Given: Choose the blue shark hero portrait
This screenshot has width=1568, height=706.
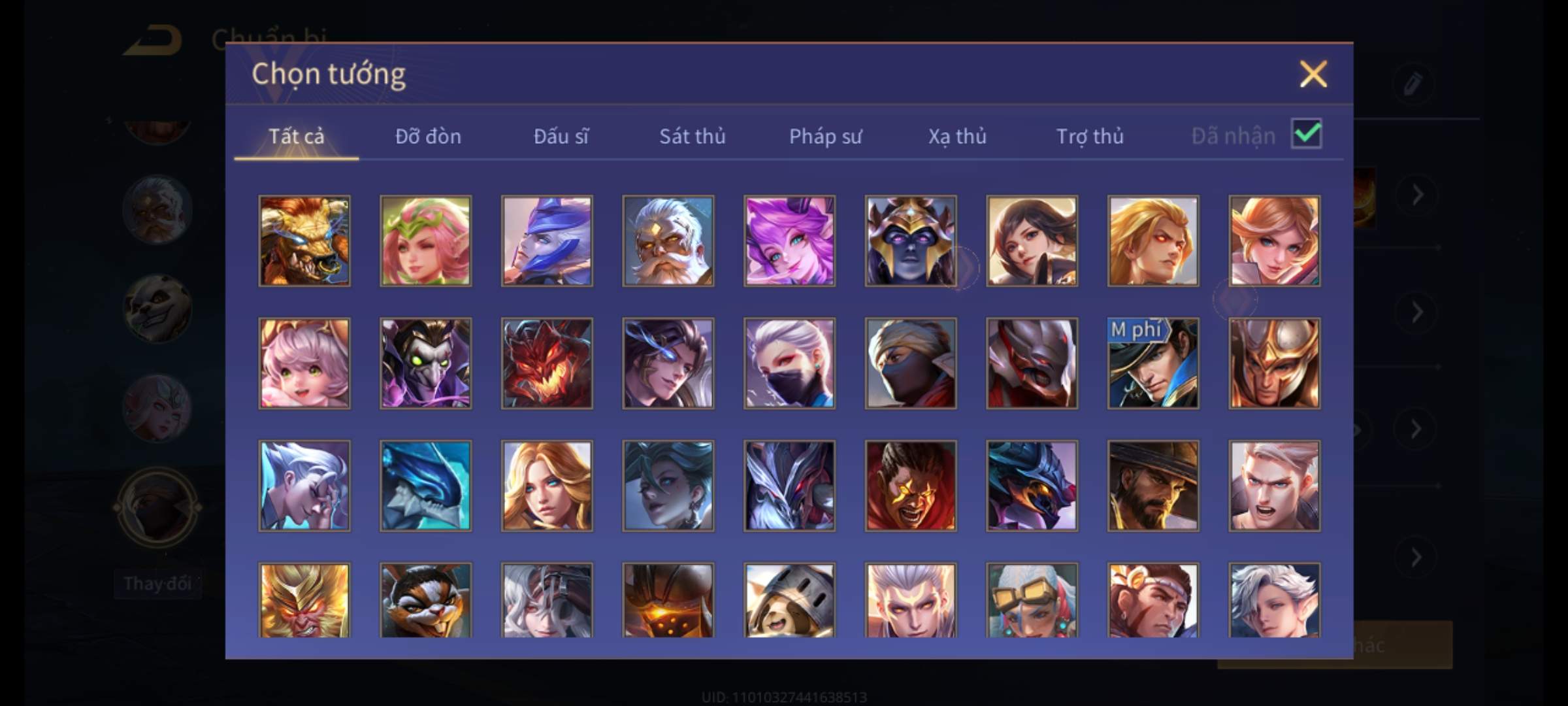Looking at the screenshot, I should click(x=425, y=486).
